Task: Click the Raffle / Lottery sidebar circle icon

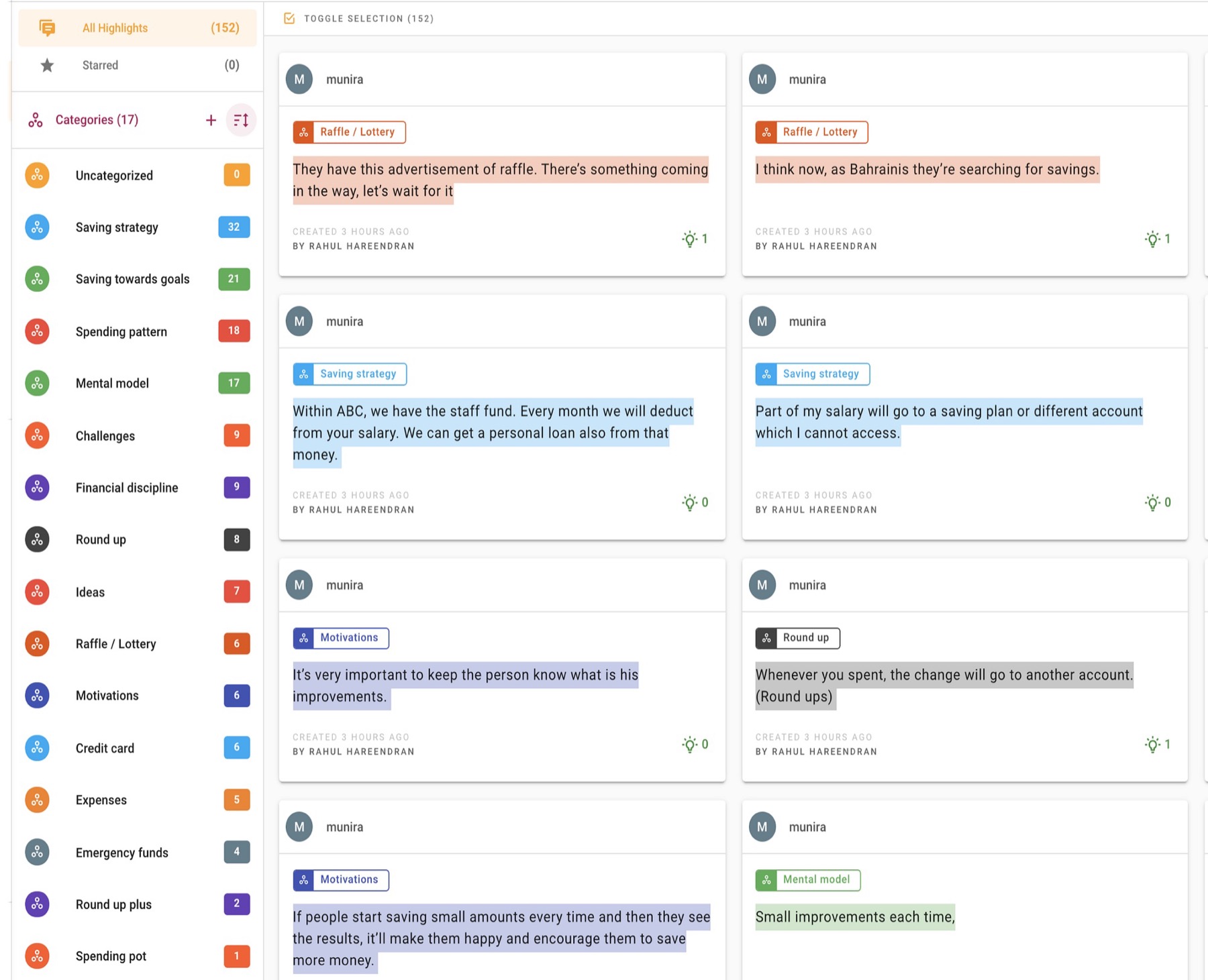Action: tap(37, 644)
